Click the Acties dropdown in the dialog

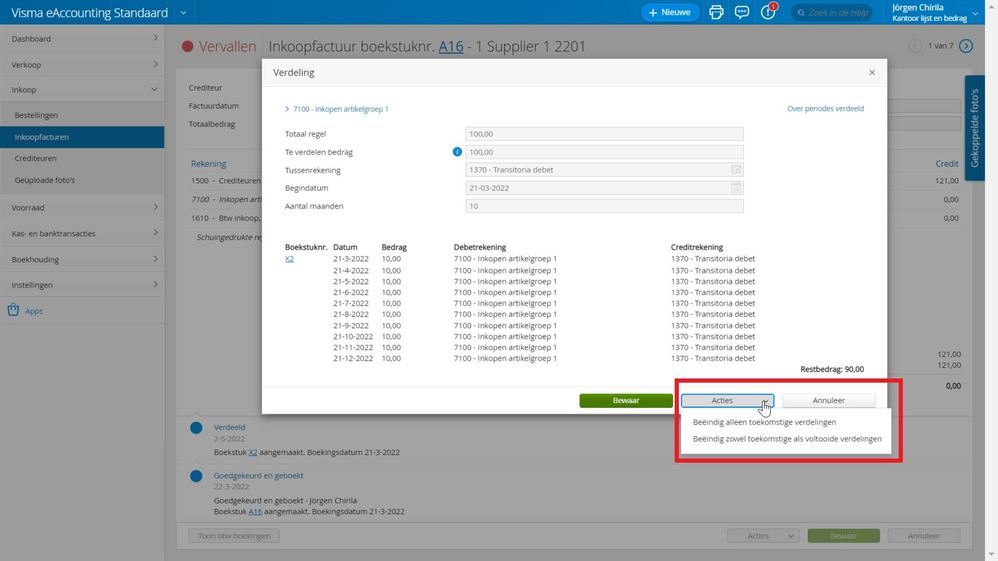coord(727,401)
